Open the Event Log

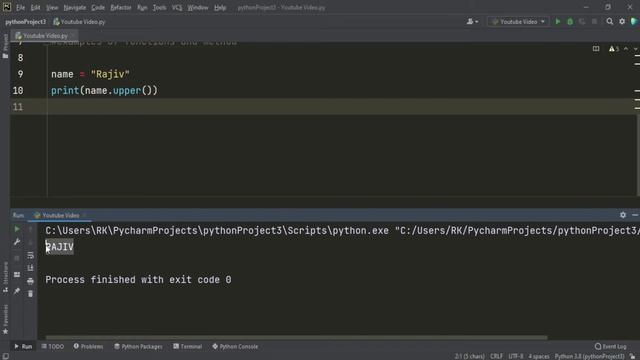611,347
